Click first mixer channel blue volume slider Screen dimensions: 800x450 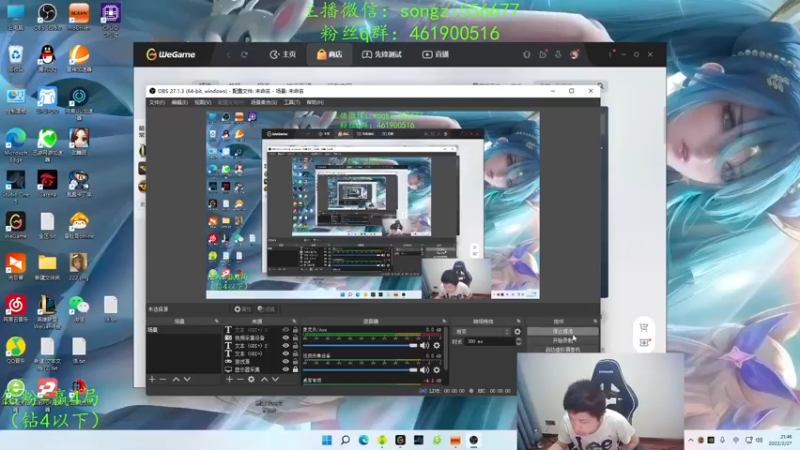[360, 345]
